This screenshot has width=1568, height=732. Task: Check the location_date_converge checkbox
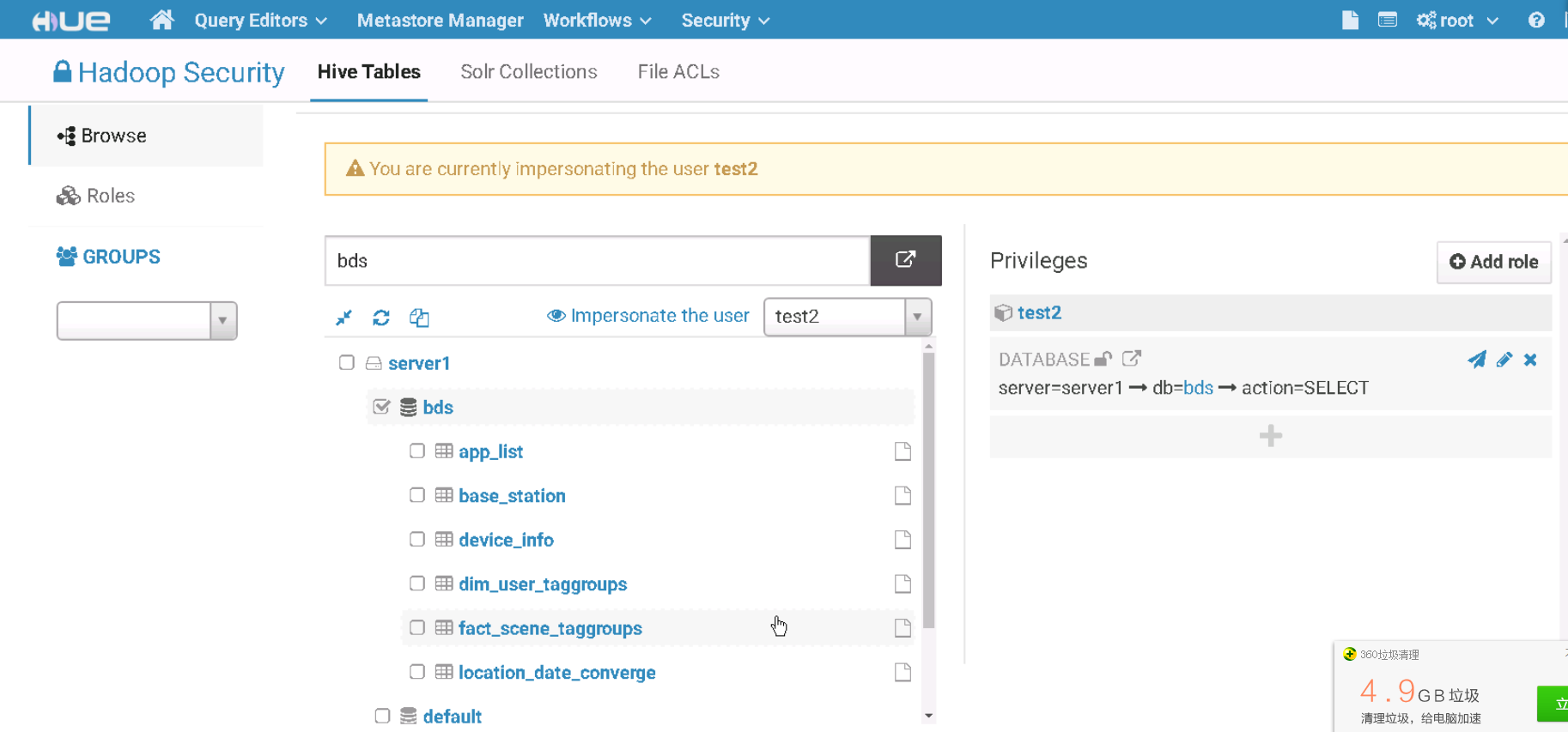(x=417, y=671)
